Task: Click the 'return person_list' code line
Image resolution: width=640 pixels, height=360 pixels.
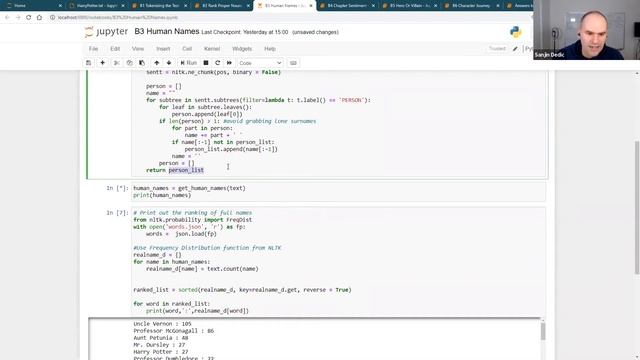Action: [x=175, y=170]
